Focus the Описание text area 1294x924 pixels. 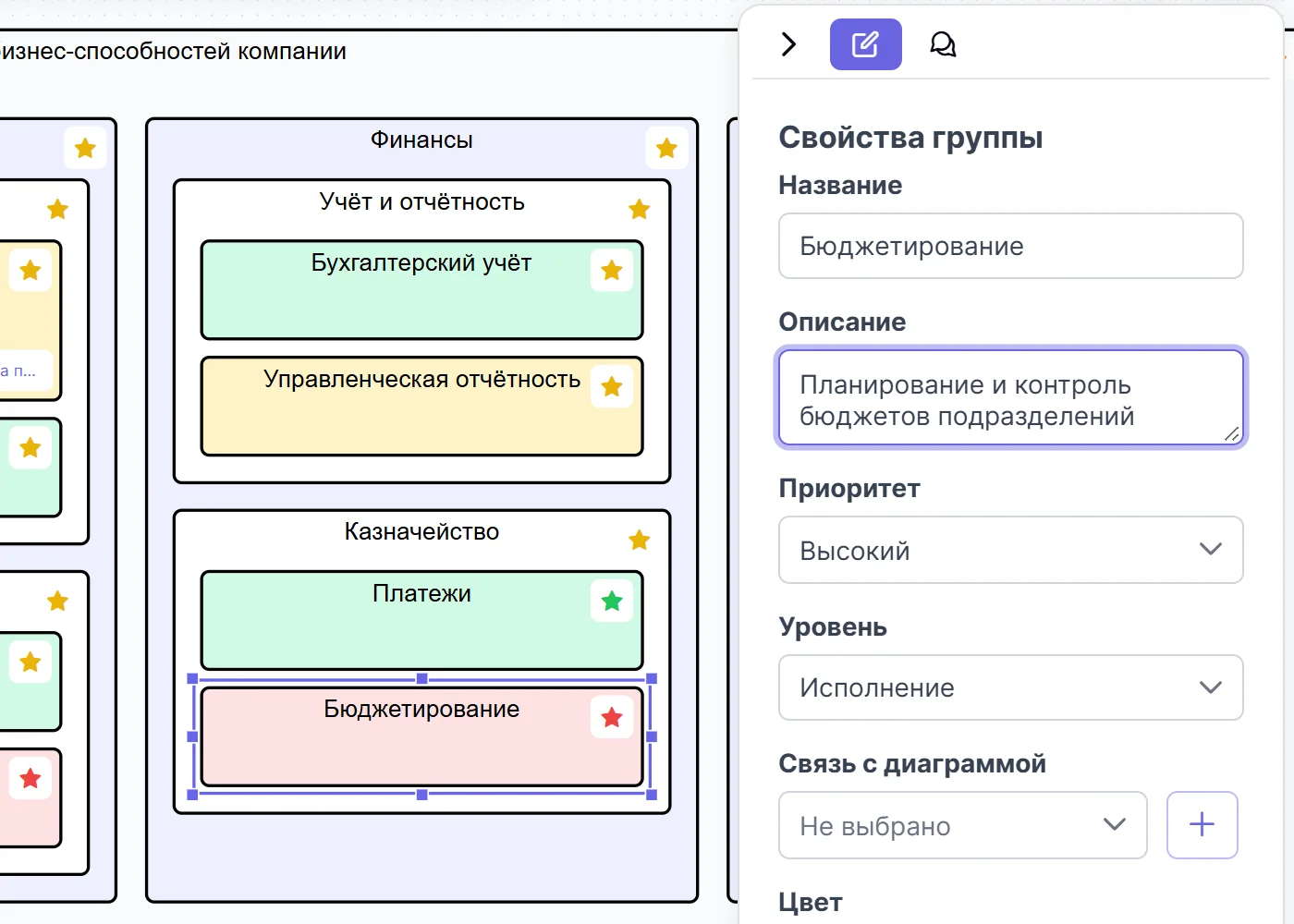pyautogui.click(x=1011, y=398)
